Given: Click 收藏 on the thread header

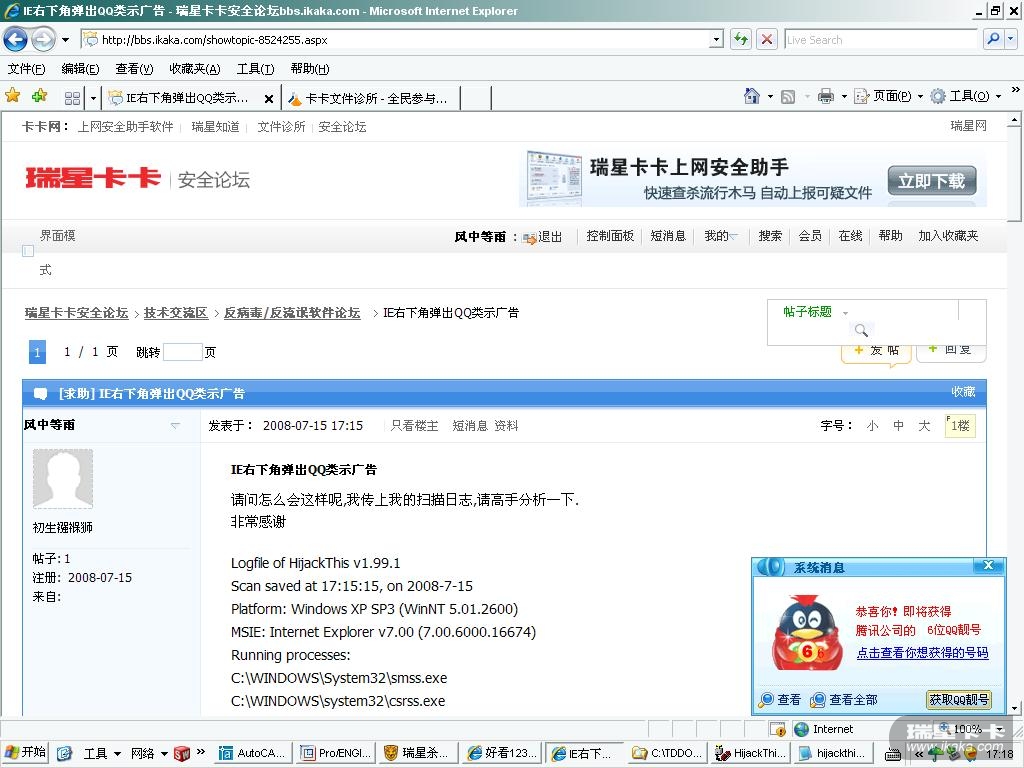Looking at the screenshot, I should (x=963, y=392).
